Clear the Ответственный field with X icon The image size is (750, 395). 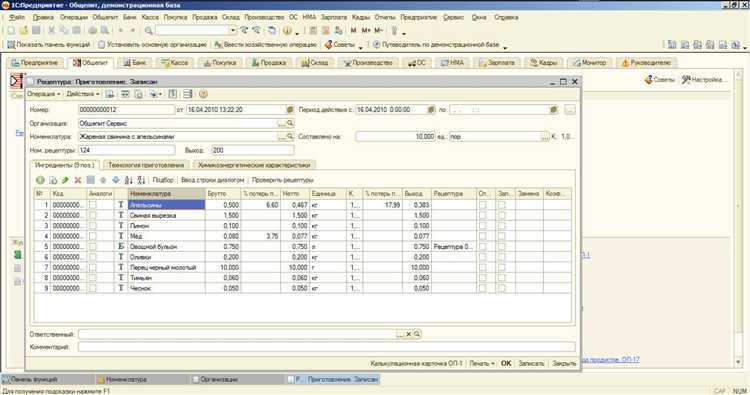pyautogui.click(x=408, y=334)
